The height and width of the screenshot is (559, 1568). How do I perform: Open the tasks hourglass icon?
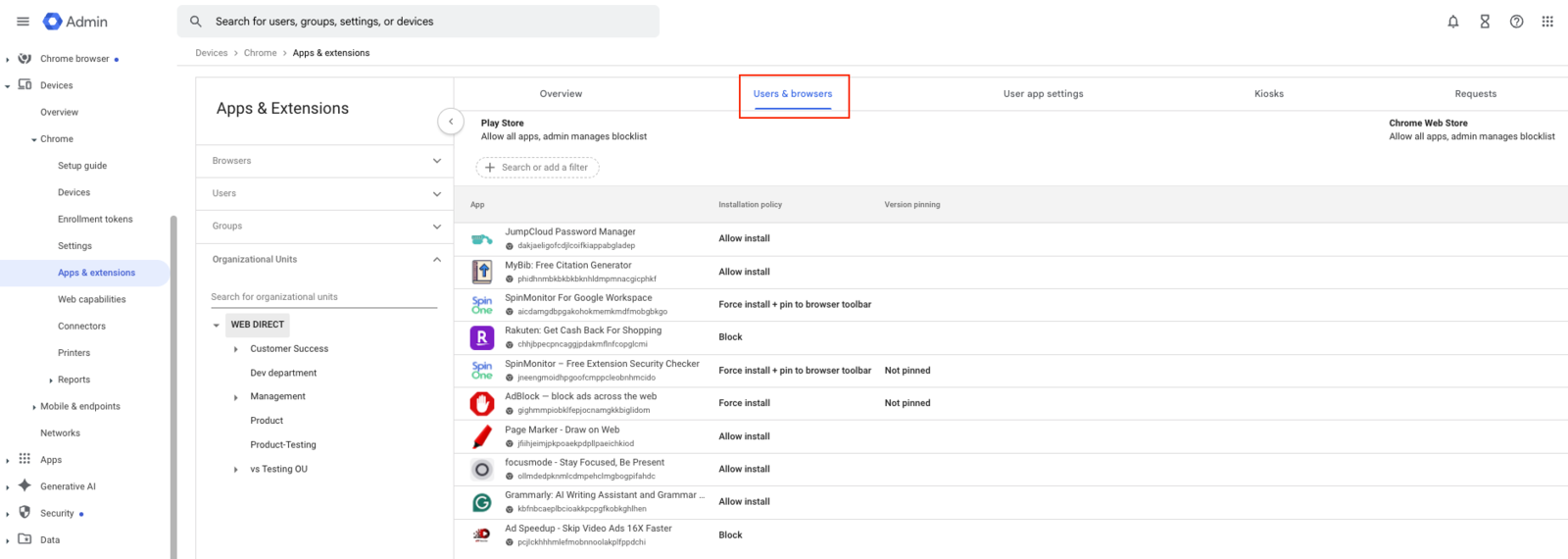1485,22
